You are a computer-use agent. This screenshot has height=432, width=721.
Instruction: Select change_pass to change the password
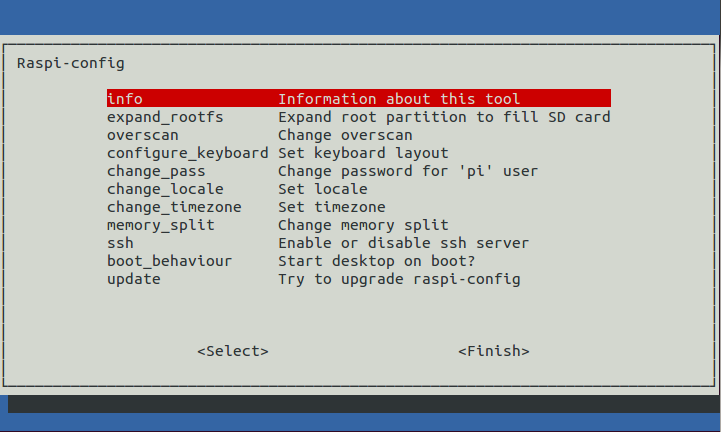156,171
